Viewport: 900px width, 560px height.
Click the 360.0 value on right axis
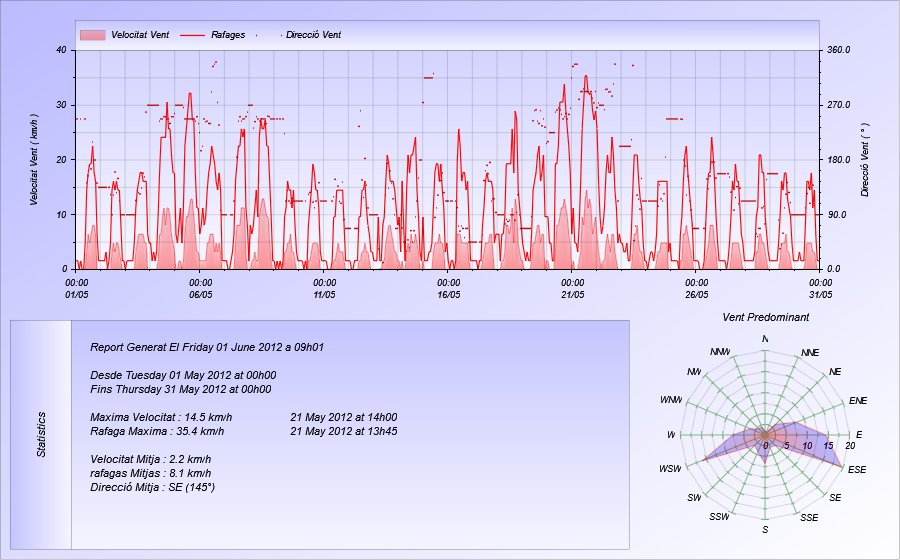coord(837,49)
